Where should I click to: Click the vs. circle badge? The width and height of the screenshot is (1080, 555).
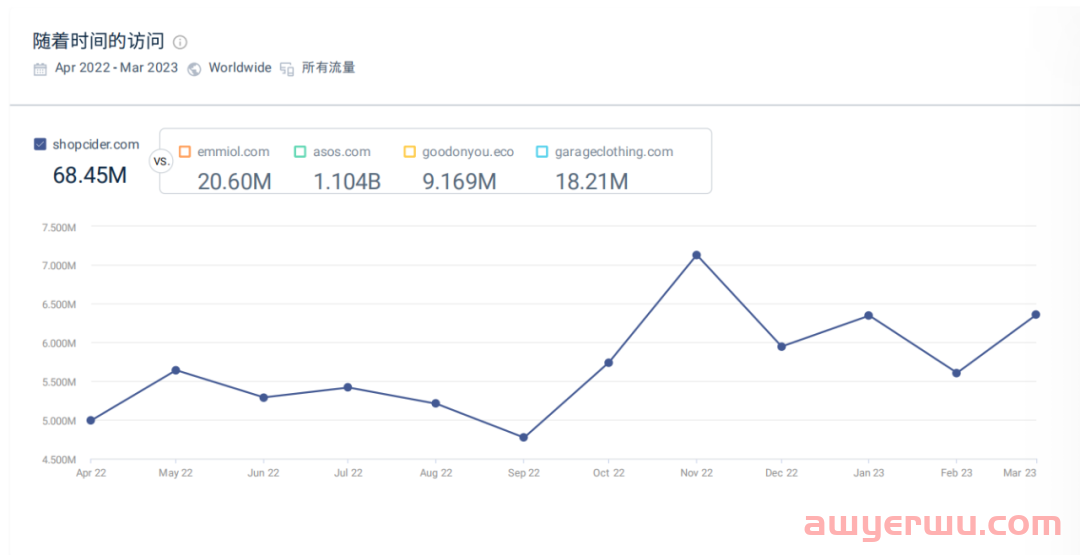[161, 163]
